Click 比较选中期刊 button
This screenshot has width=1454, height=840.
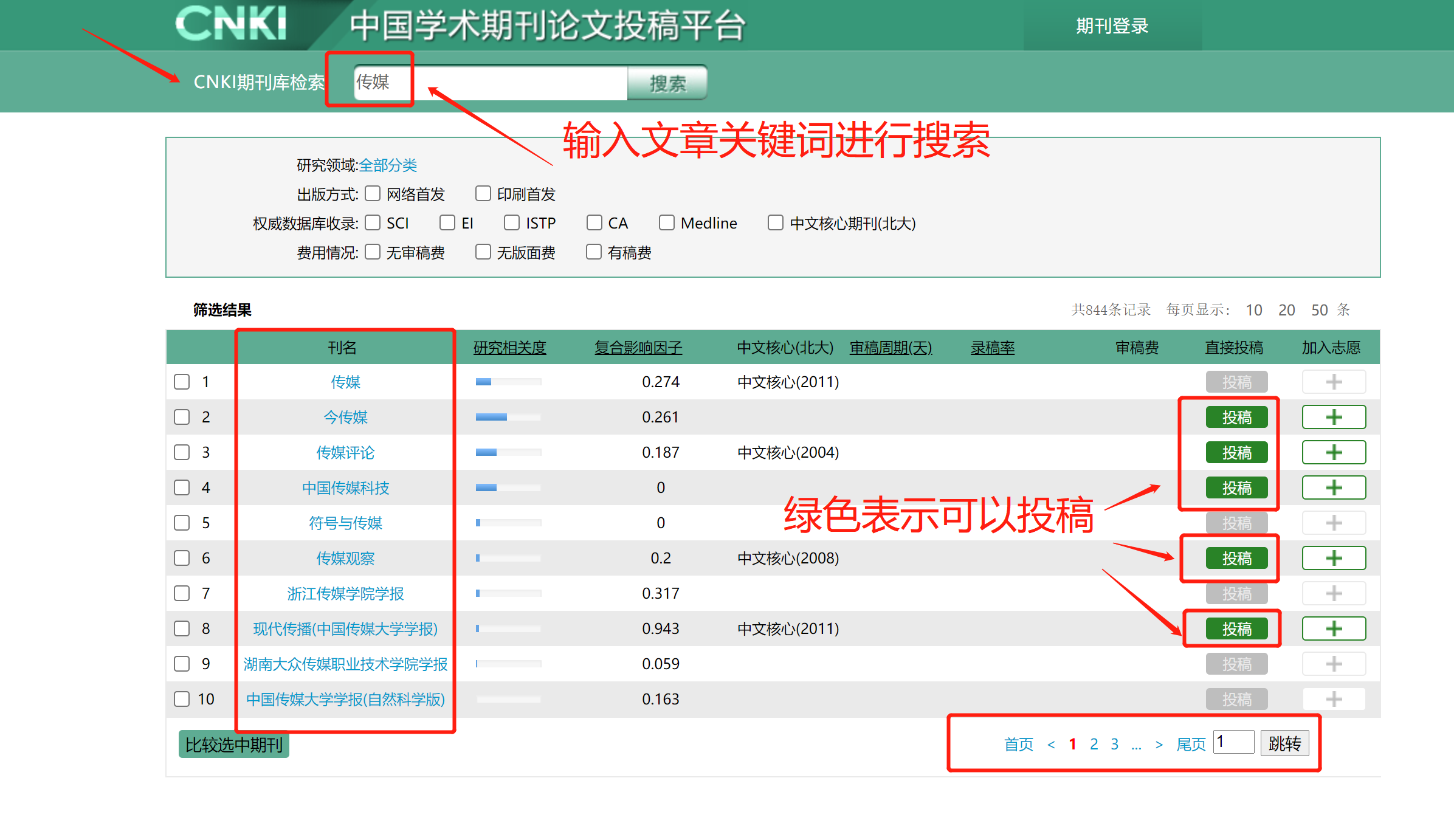point(234,745)
